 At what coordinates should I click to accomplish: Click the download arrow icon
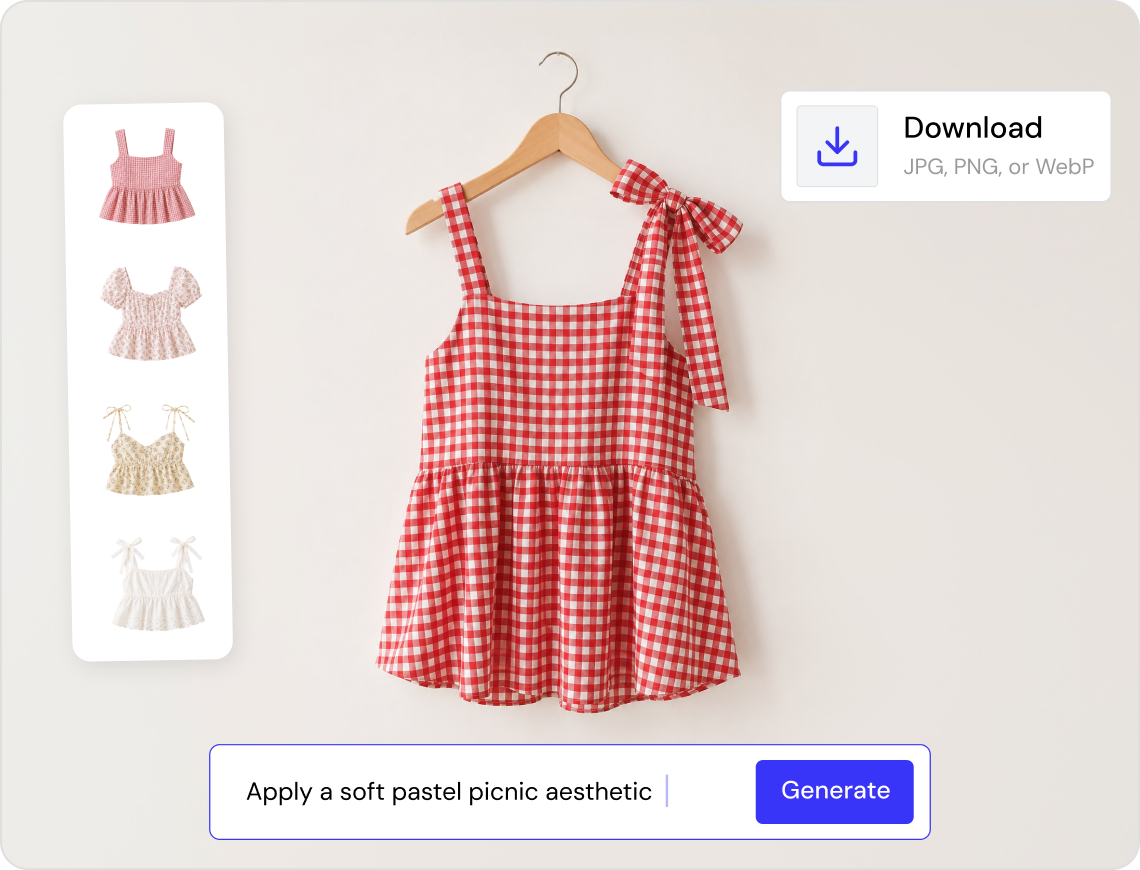837,146
